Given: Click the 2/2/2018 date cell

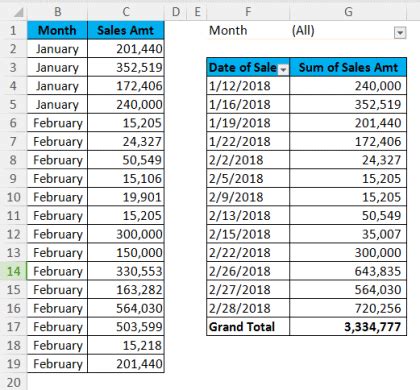Looking at the screenshot, I should coord(248,160).
